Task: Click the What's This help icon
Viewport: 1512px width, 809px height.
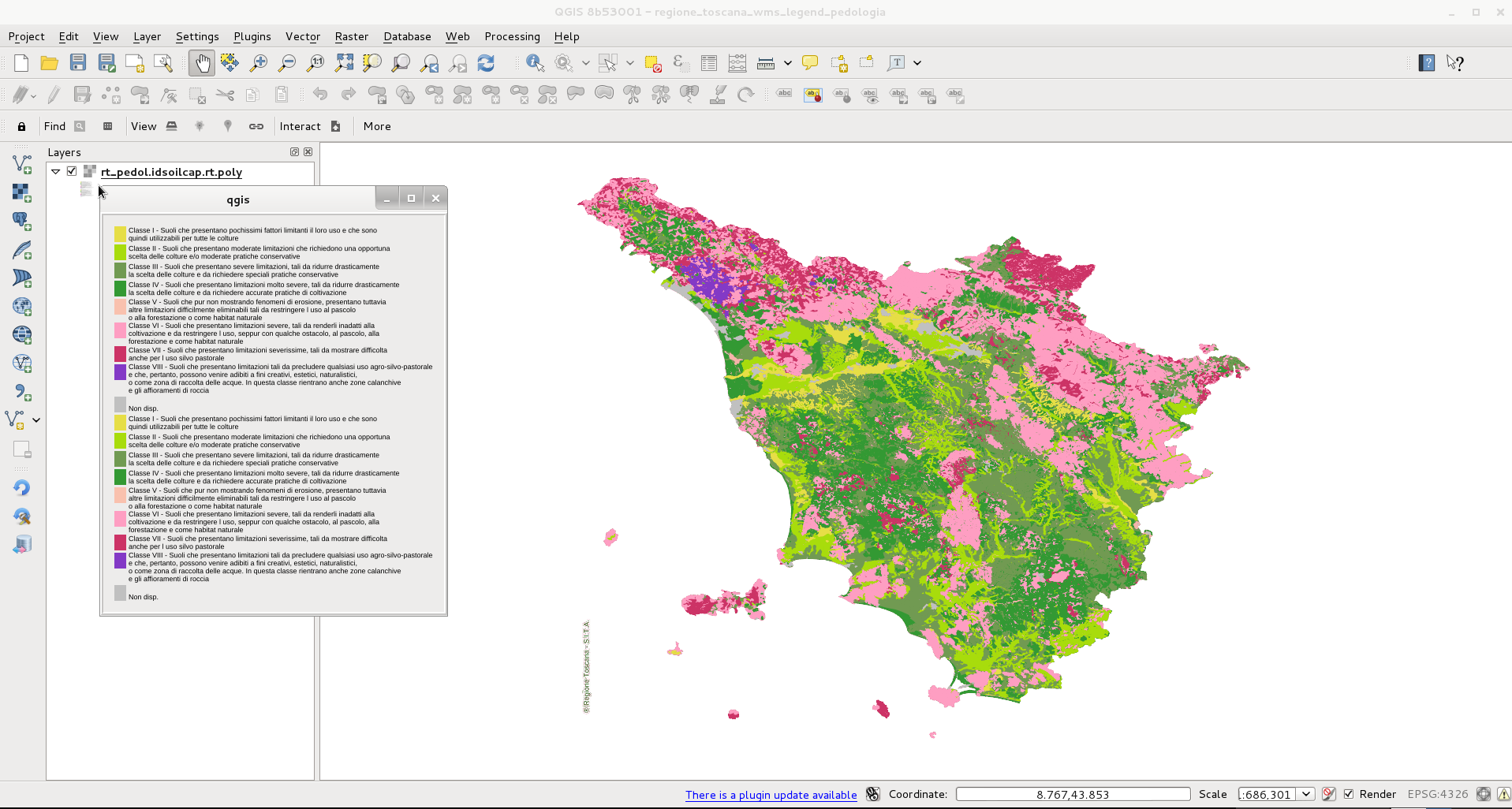Action: click(x=1455, y=63)
